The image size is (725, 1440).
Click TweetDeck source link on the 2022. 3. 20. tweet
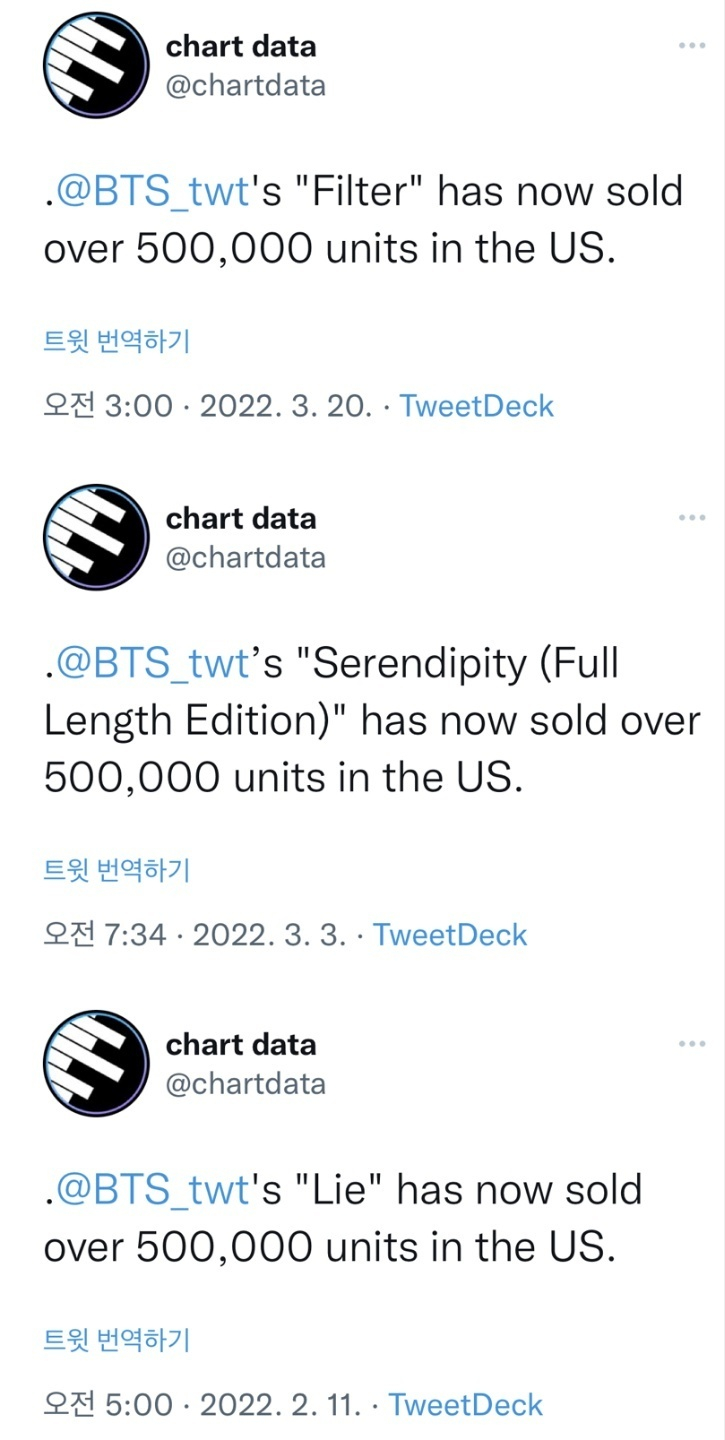tap(476, 406)
